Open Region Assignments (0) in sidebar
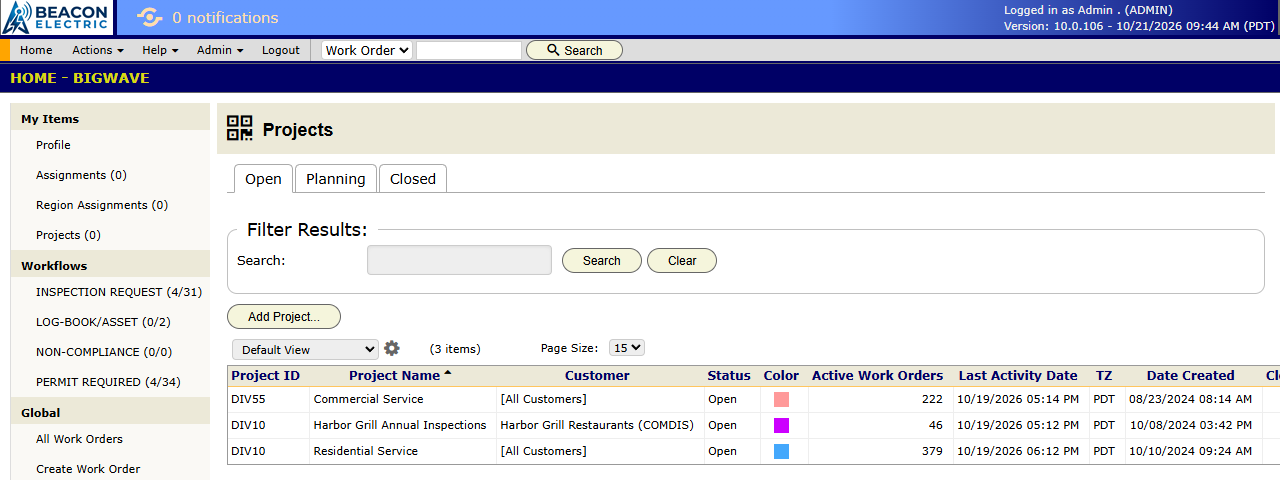Image resolution: width=1280 pixels, height=480 pixels. point(102,205)
